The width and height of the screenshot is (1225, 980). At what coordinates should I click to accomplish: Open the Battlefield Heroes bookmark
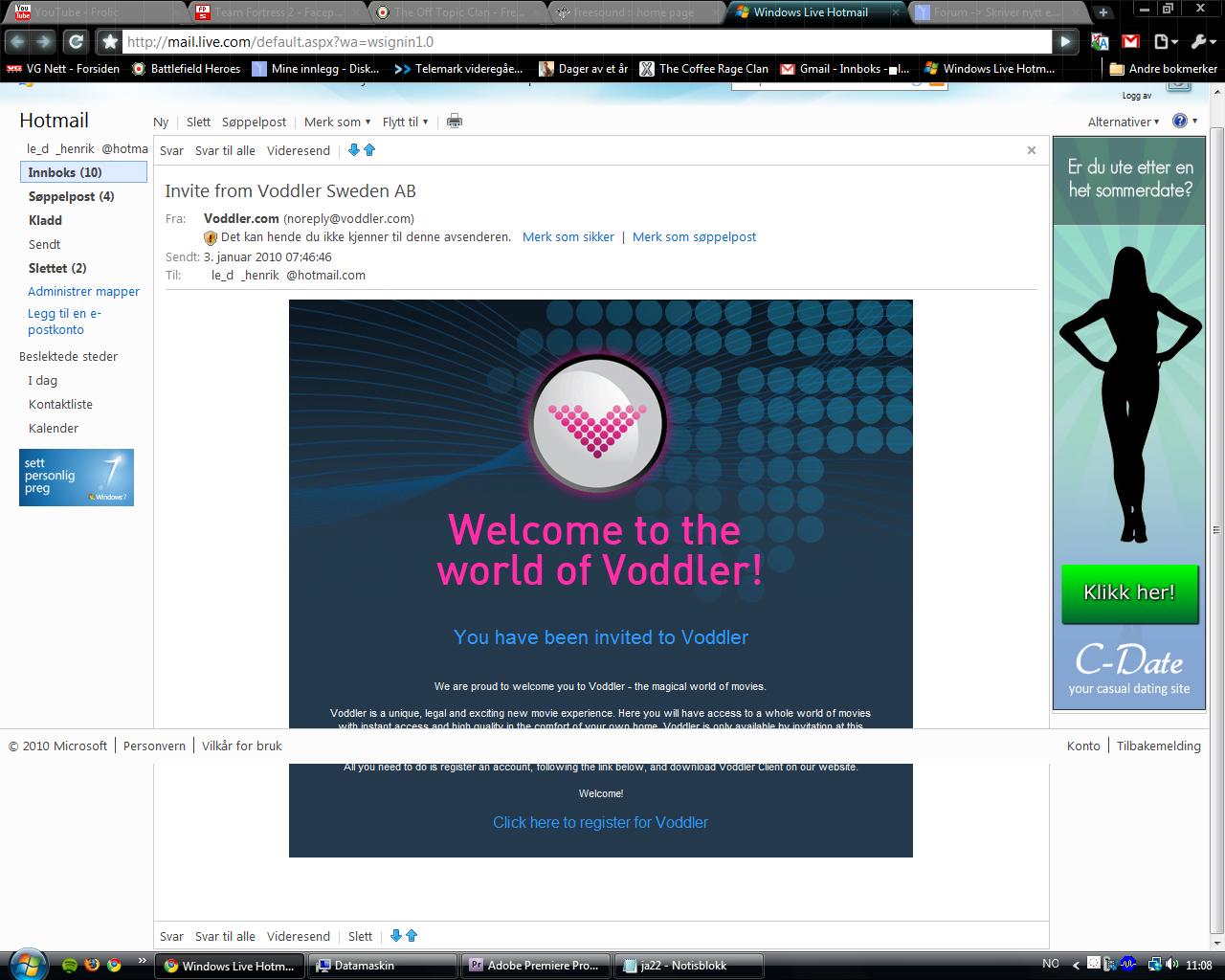coord(186,69)
